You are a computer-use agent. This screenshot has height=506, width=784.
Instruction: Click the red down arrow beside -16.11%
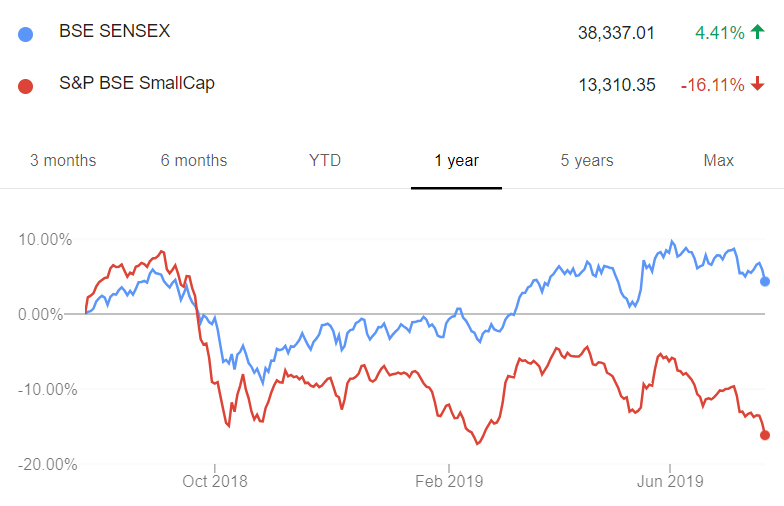(758, 84)
